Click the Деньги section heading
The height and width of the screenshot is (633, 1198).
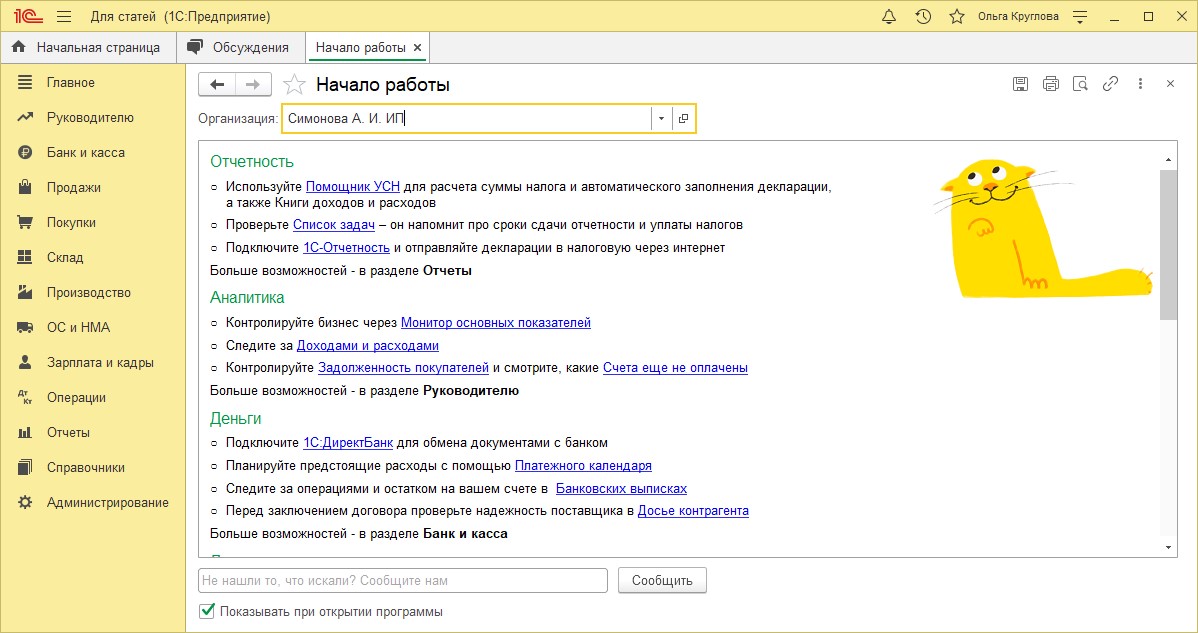(236, 418)
